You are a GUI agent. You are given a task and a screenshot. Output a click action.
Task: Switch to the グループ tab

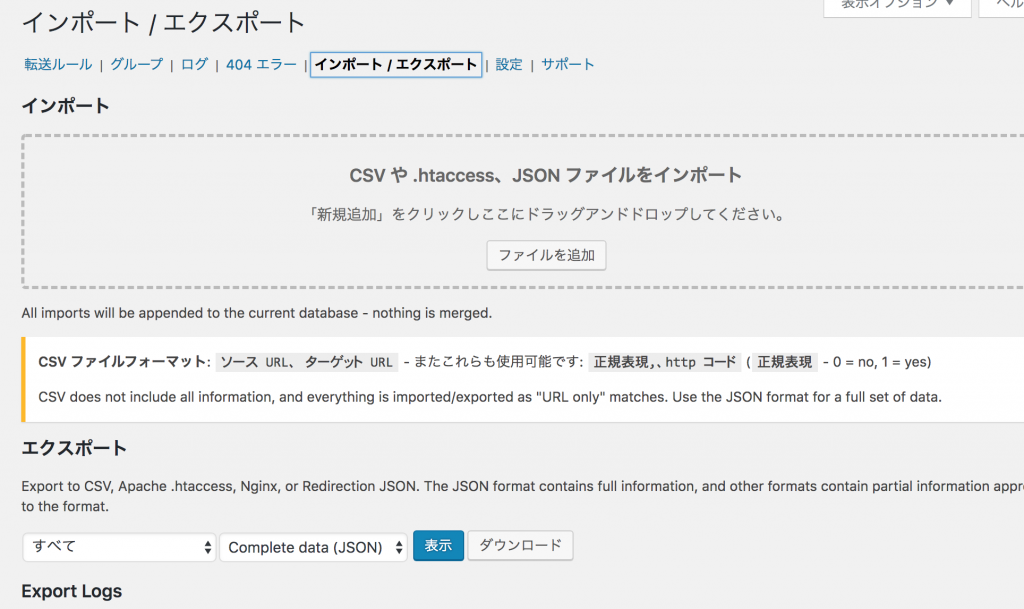pos(136,65)
